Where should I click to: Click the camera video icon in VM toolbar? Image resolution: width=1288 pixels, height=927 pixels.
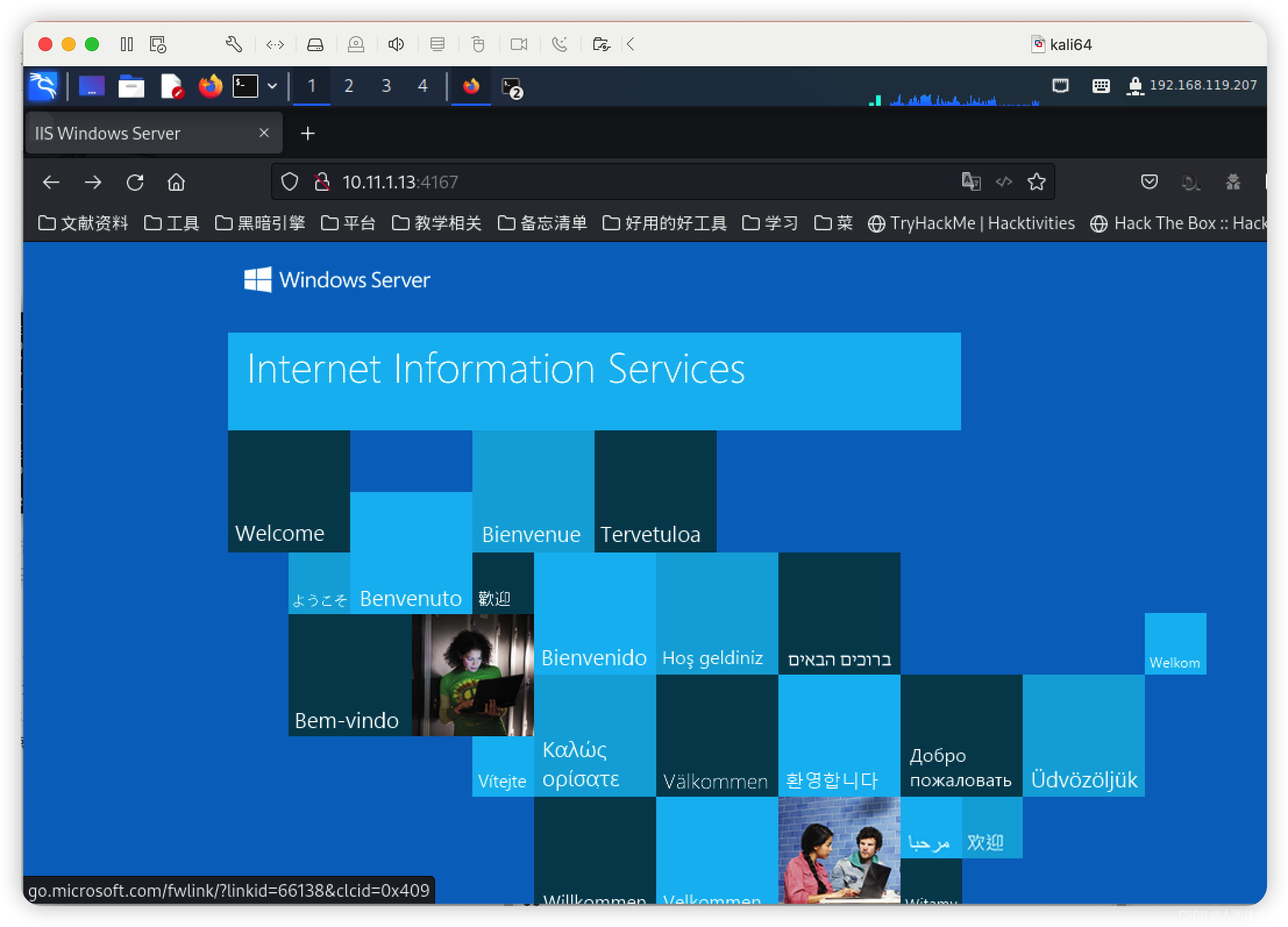[x=519, y=44]
